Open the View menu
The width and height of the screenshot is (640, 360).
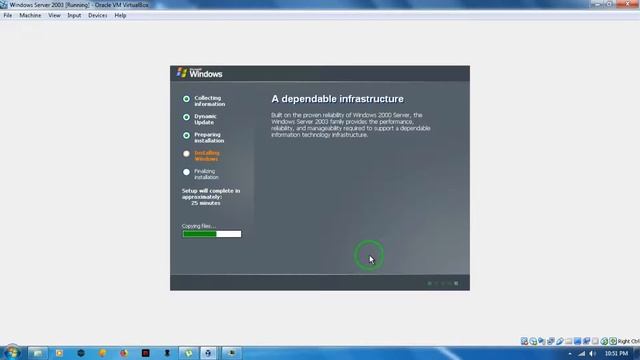click(x=54, y=15)
